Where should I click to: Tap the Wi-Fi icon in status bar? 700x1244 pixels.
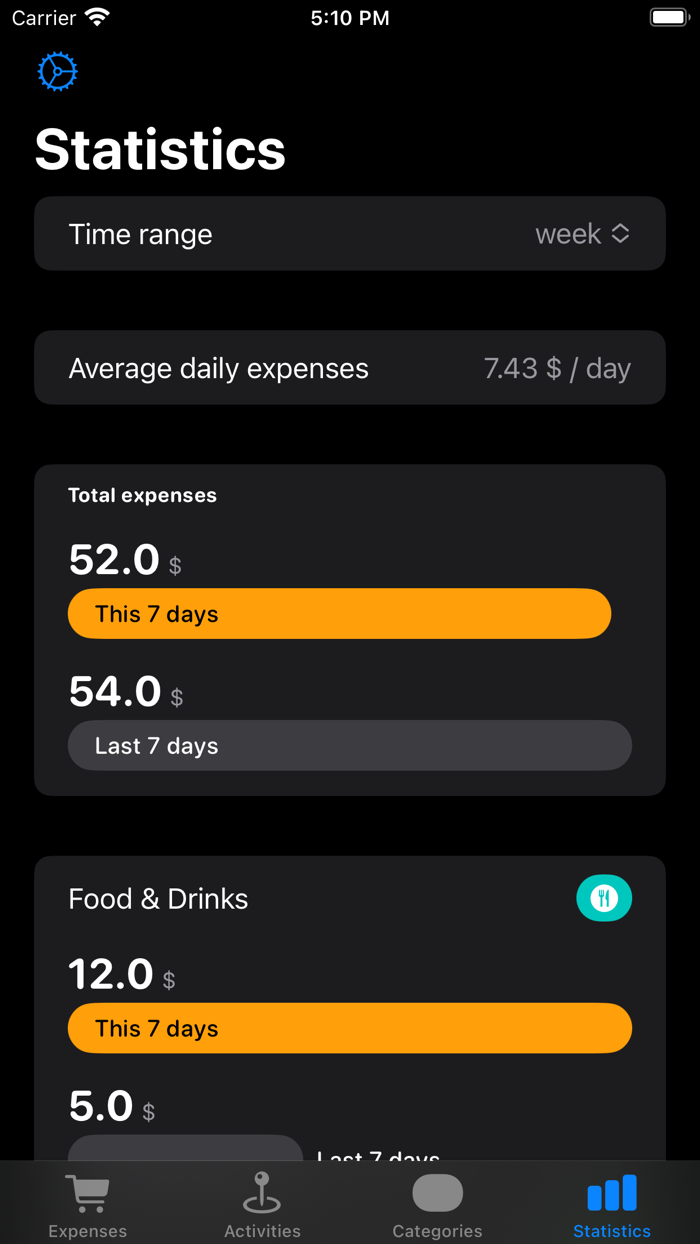[x=97, y=16]
